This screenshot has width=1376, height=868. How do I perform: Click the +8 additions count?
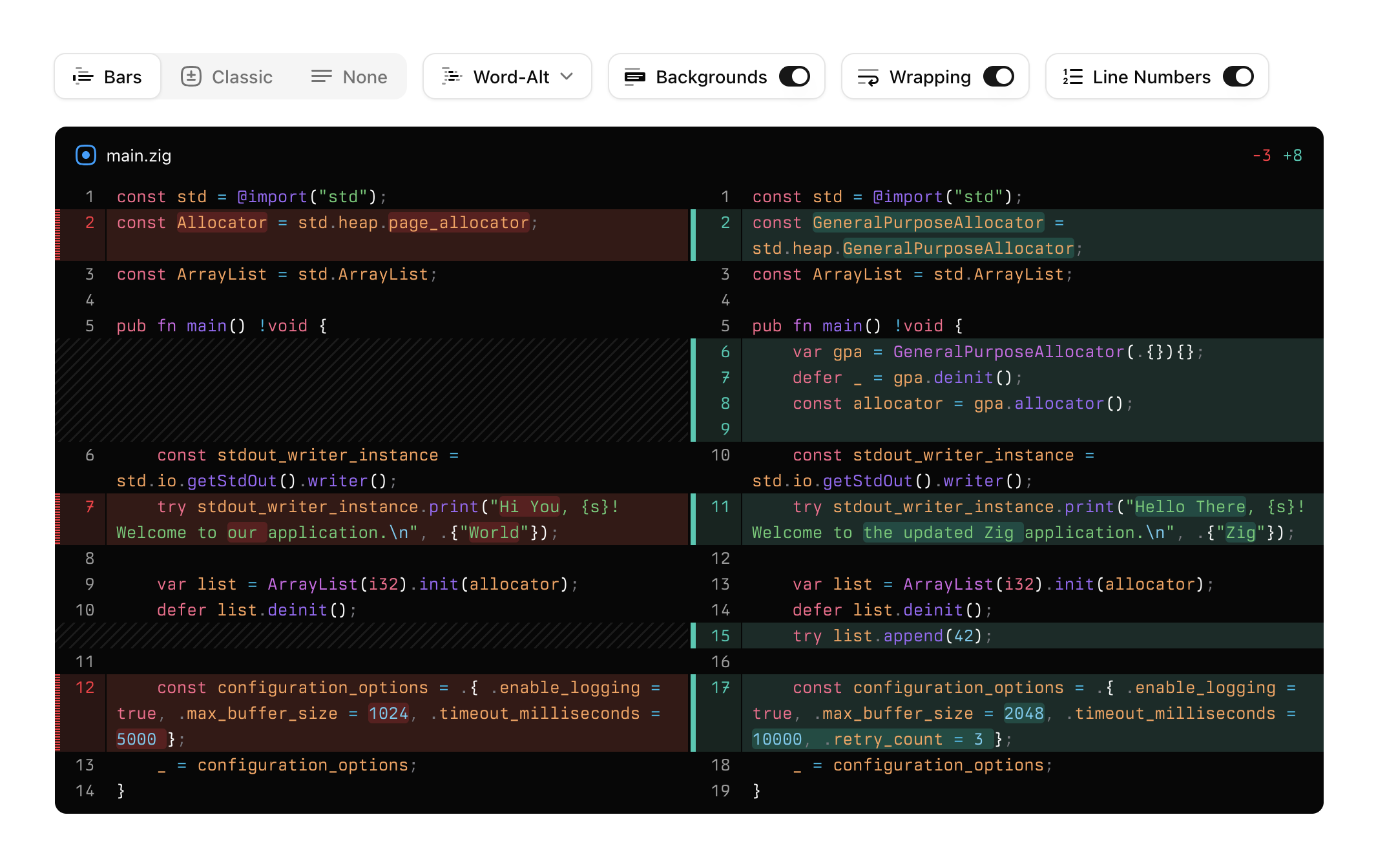point(1292,156)
